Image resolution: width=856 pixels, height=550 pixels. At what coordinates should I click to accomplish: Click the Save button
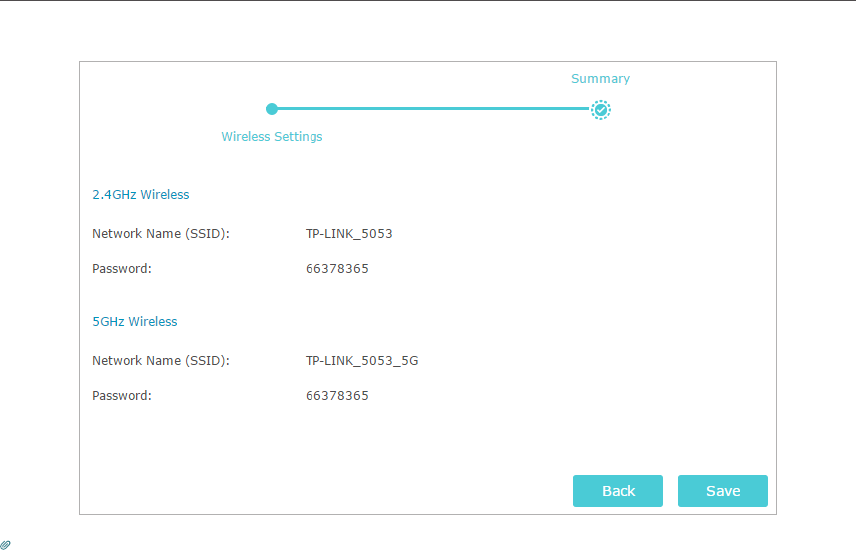tap(722, 490)
